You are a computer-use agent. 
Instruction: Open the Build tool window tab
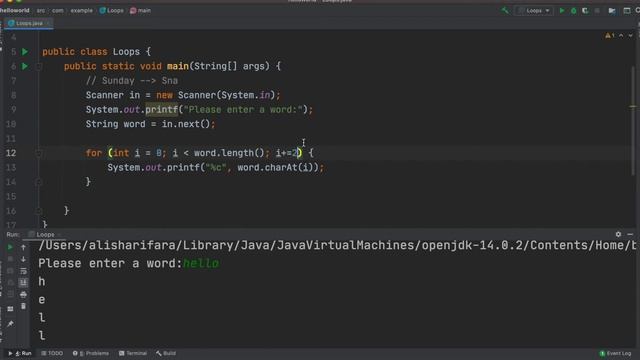166,353
